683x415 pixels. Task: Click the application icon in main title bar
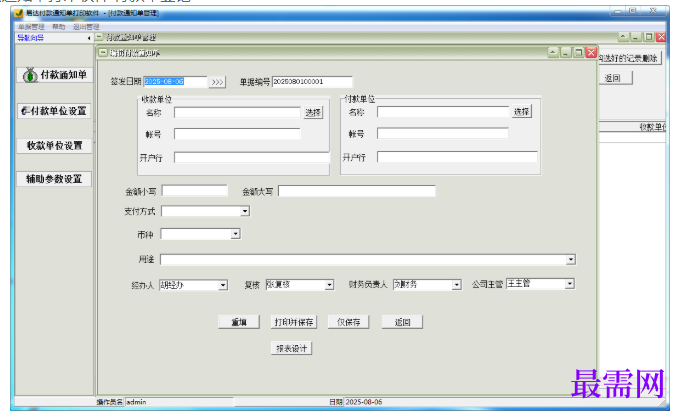click(19, 13)
